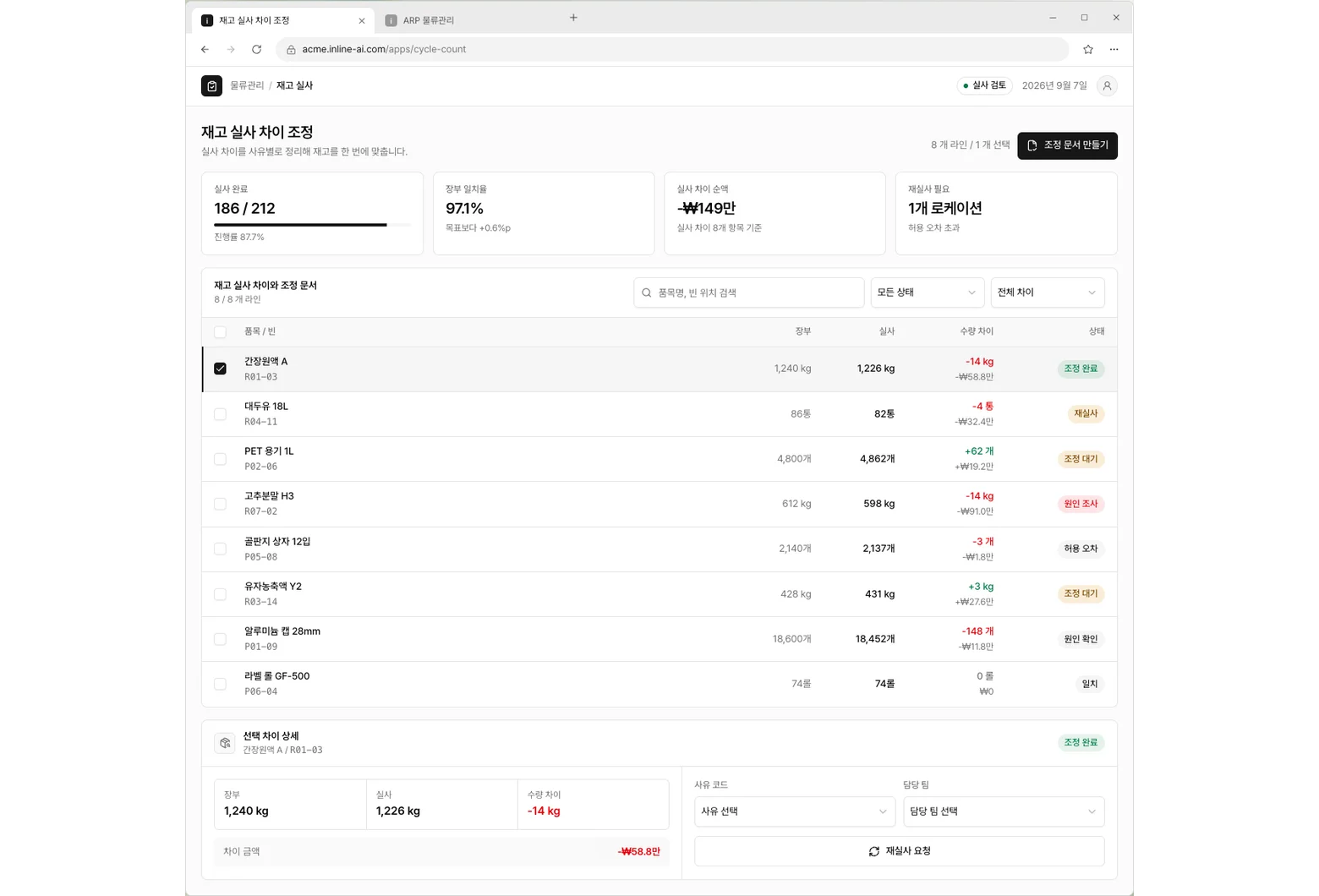Image resolution: width=1319 pixels, height=896 pixels.
Task: Focus the 품목명, 빈 위치 검색 field
Action: (748, 292)
